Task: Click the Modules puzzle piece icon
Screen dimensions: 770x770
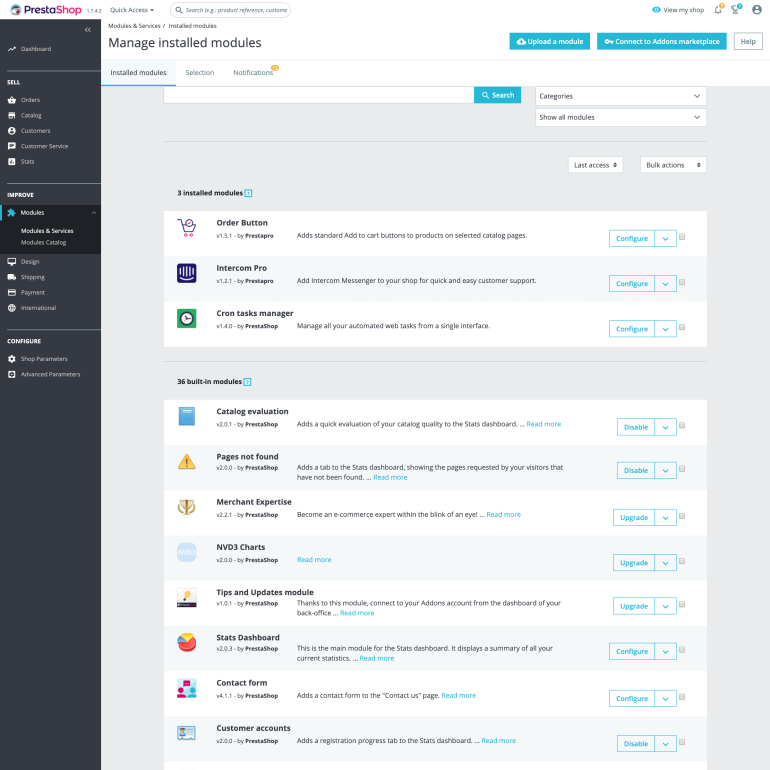Action: tap(11, 213)
